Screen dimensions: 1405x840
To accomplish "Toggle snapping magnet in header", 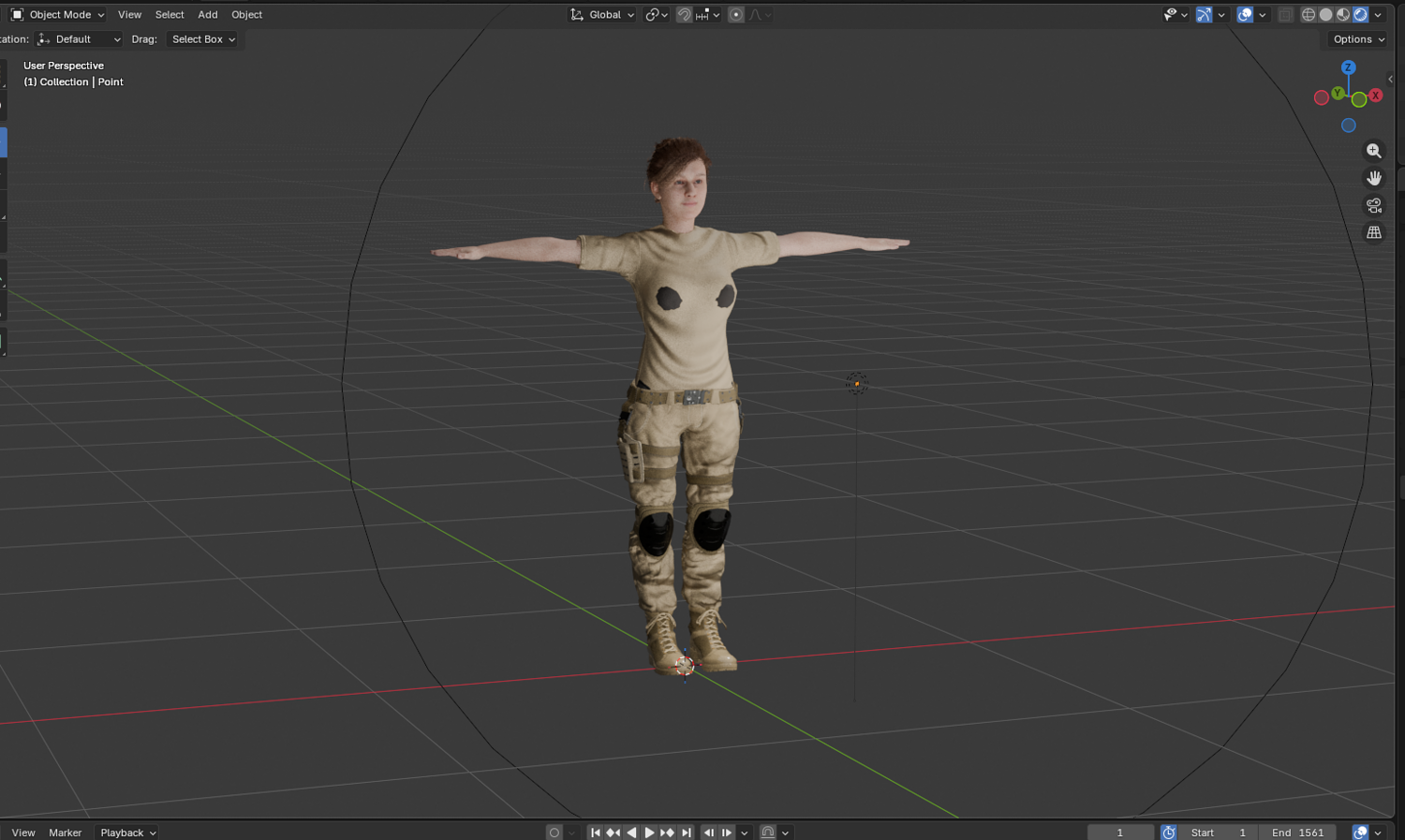I will [685, 15].
